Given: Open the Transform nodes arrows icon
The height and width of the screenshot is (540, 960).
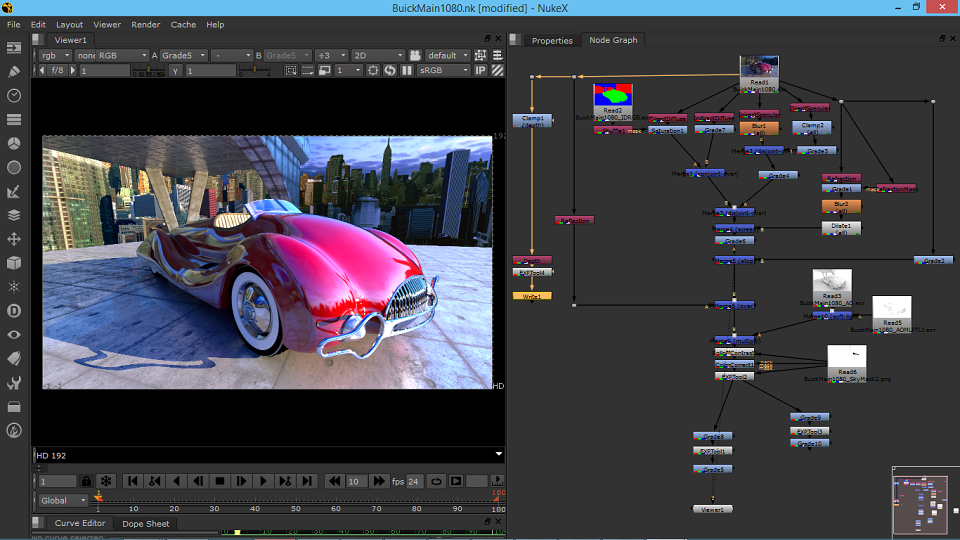Looking at the screenshot, I should 13,239.
